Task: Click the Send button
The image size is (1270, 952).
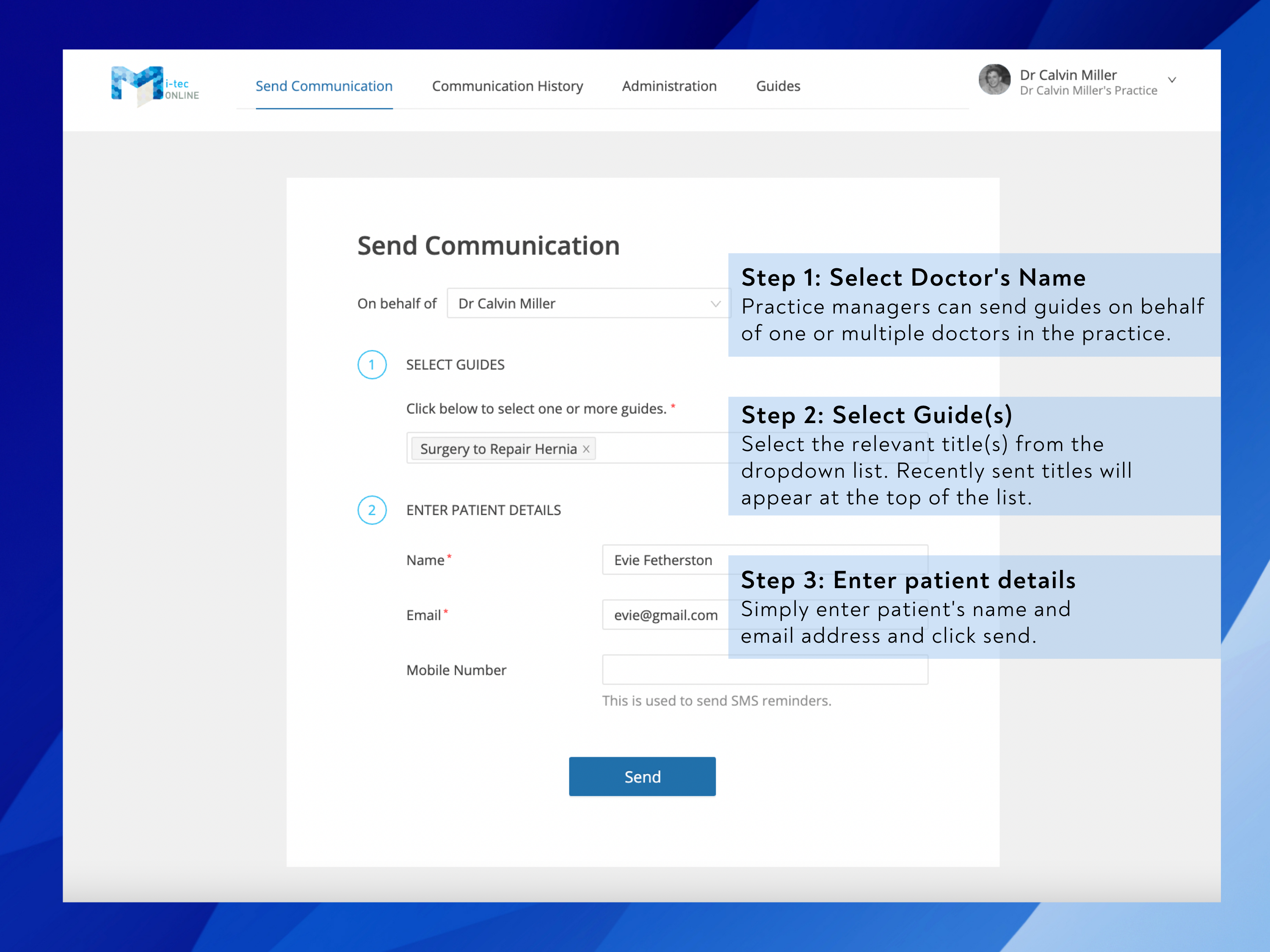Action: 642,776
